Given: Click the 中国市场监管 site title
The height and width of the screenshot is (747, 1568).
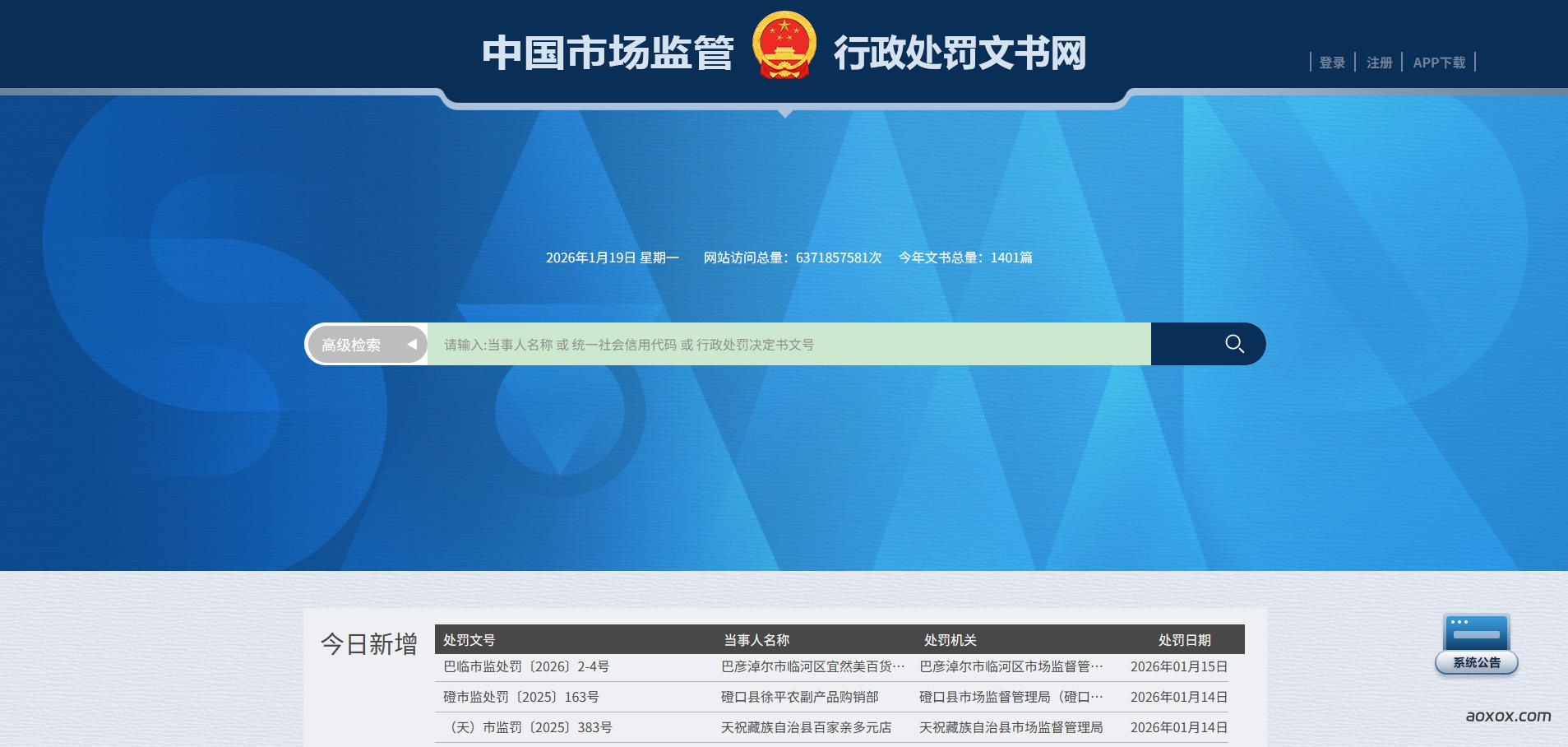Looking at the screenshot, I should [608, 53].
